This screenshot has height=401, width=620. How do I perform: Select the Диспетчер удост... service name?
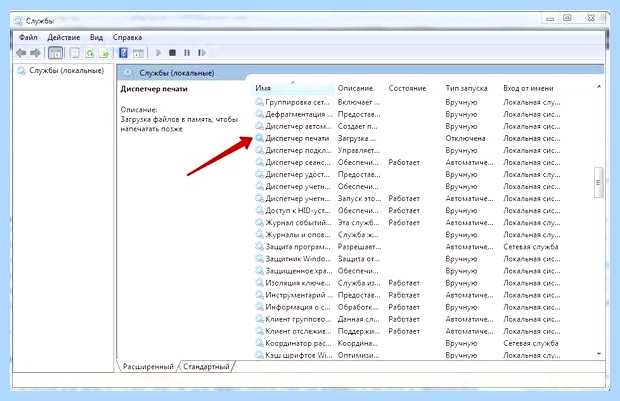298,174
